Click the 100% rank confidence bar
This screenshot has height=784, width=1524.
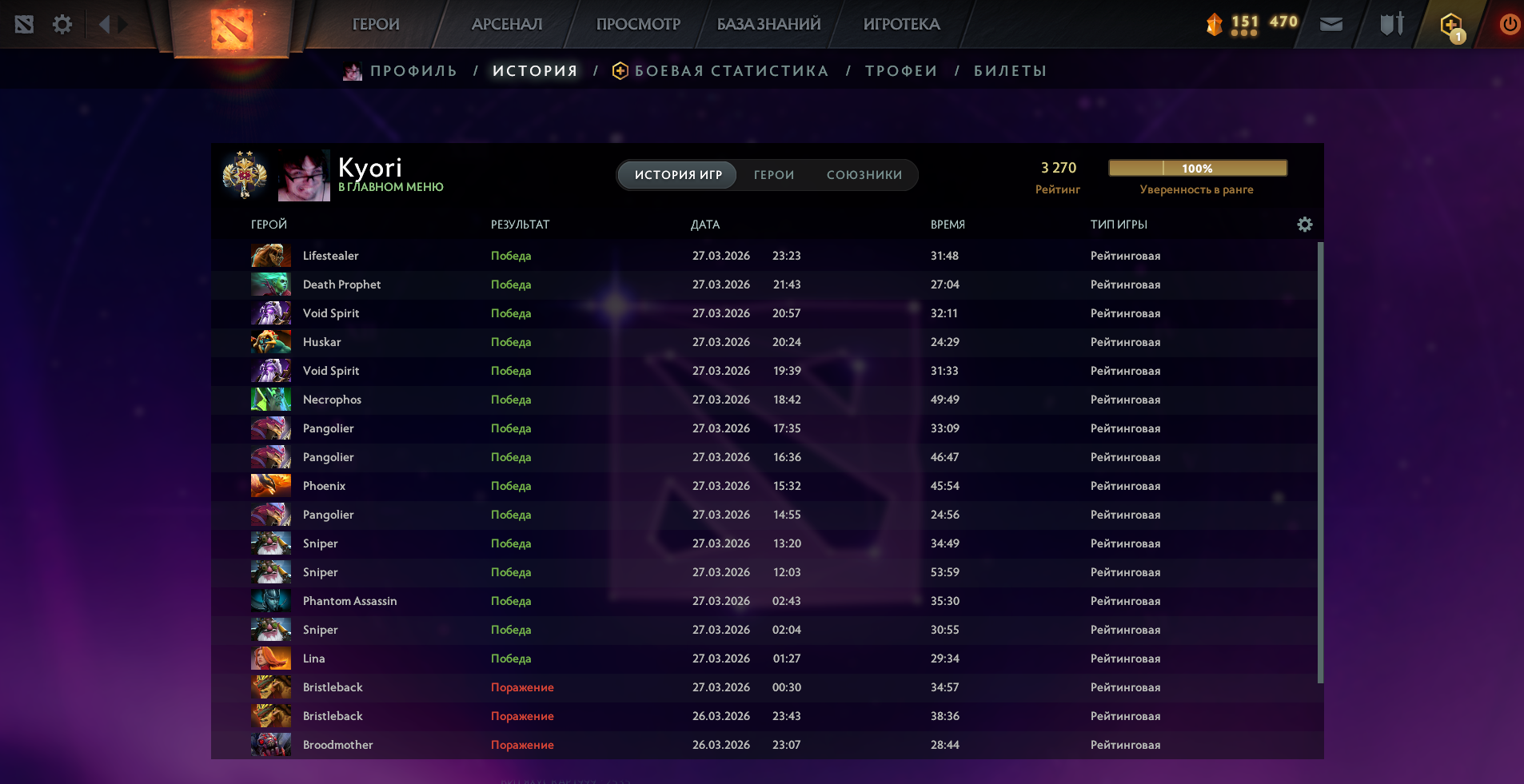[1198, 168]
